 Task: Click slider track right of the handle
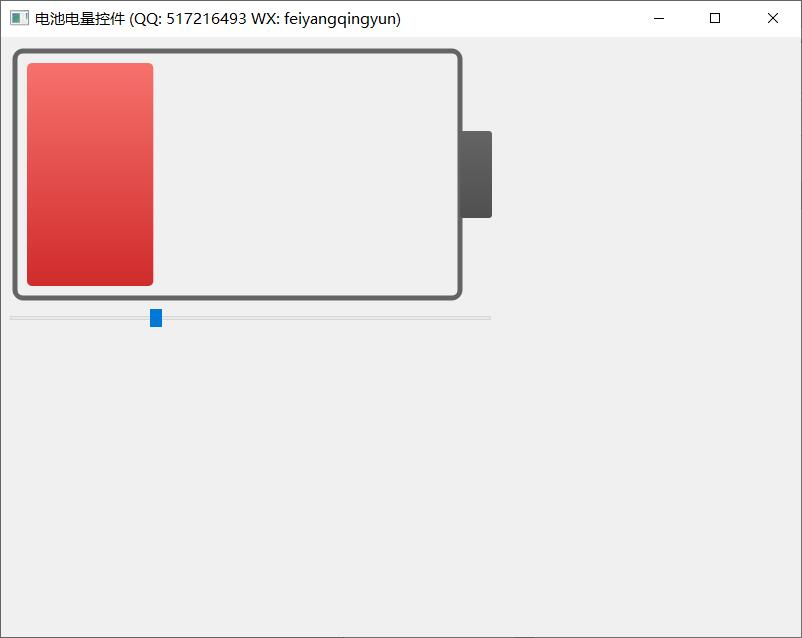tap(320, 318)
